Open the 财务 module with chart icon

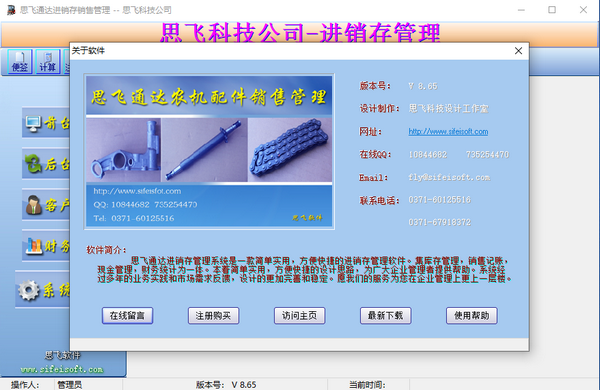pos(46,246)
